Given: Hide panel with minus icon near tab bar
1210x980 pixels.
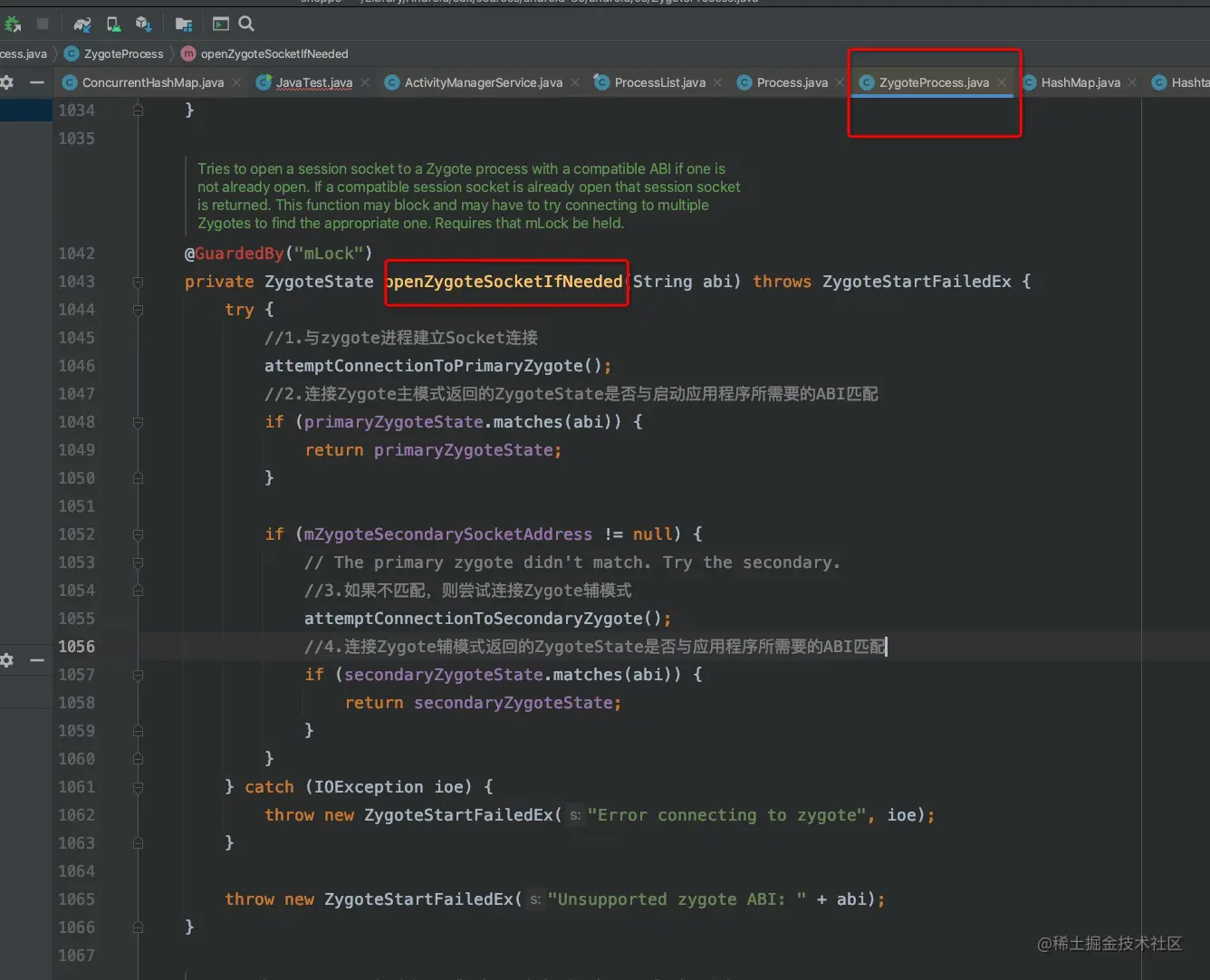Looking at the screenshot, I should tap(37, 82).
